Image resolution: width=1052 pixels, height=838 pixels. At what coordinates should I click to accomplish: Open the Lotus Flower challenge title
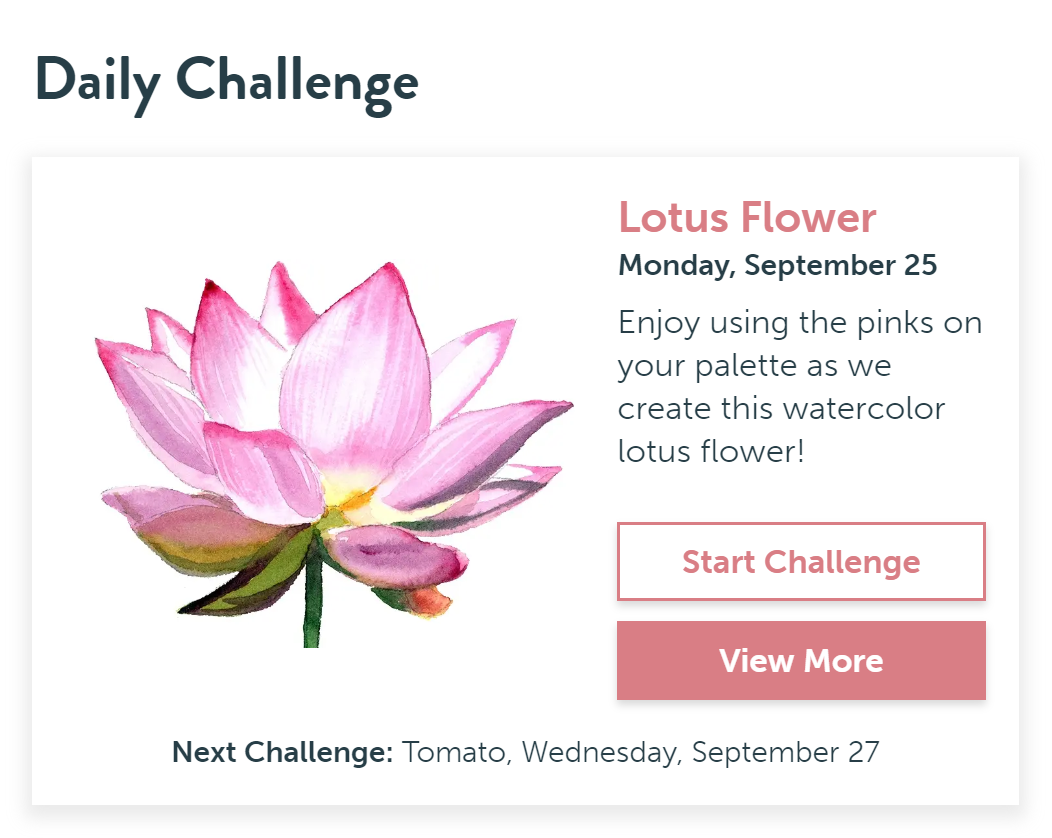pyautogui.click(x=747, y=217)
